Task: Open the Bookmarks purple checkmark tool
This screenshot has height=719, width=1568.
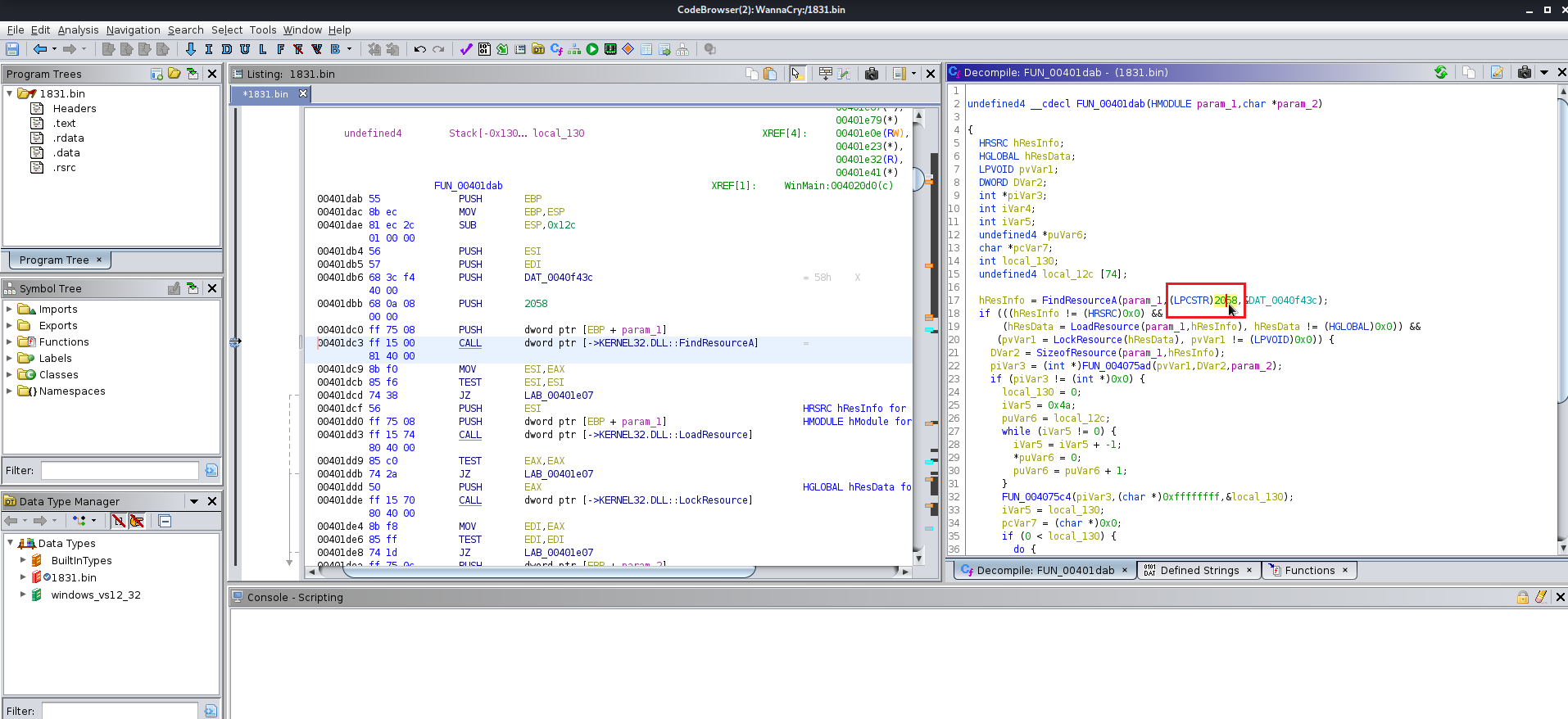Action: click(465, 49)
